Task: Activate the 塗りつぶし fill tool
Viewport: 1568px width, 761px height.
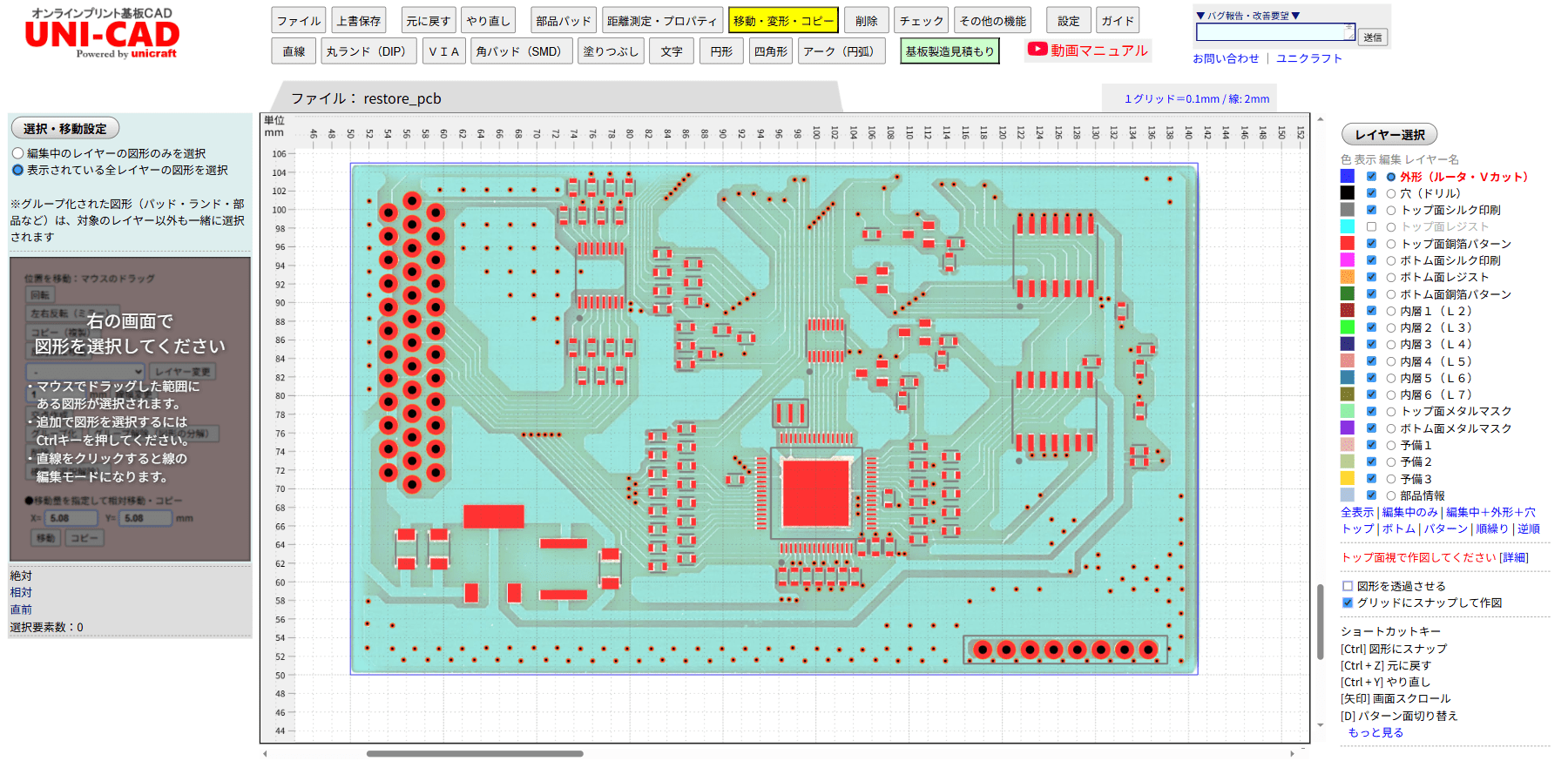Action: 611,51
